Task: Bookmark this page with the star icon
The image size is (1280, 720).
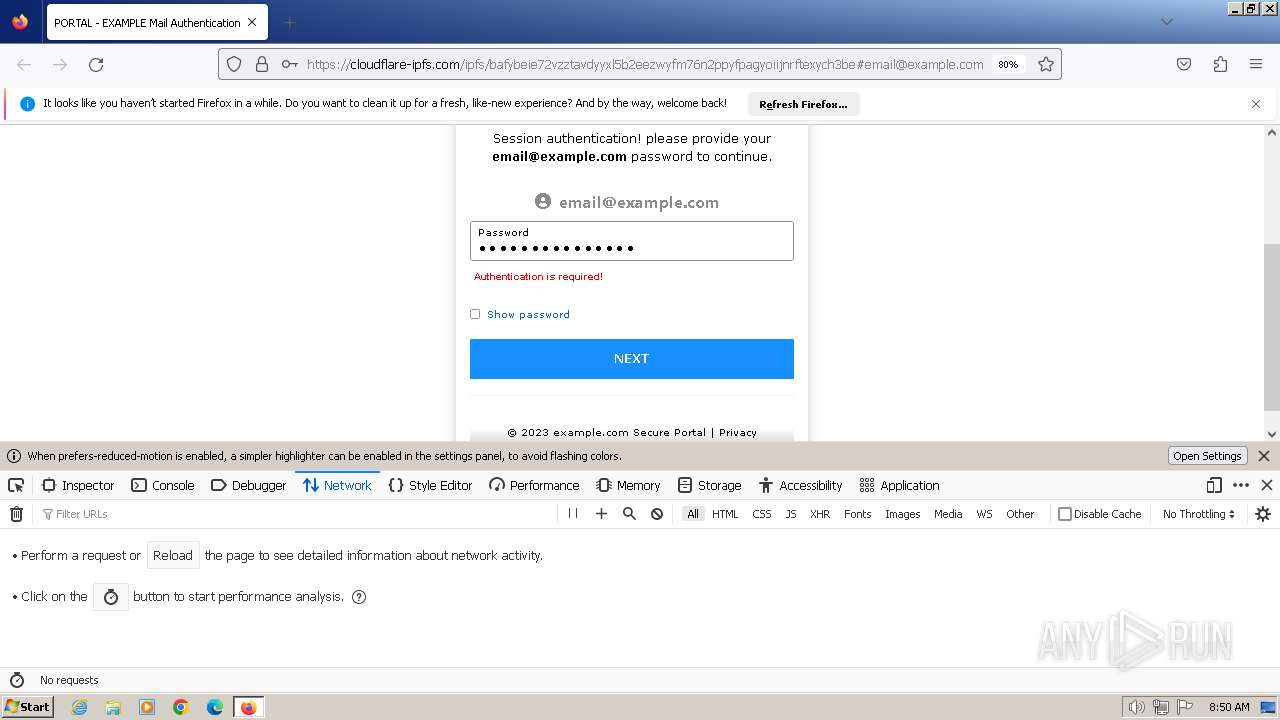Action: pyautogui.click(x=1046, y=64)
